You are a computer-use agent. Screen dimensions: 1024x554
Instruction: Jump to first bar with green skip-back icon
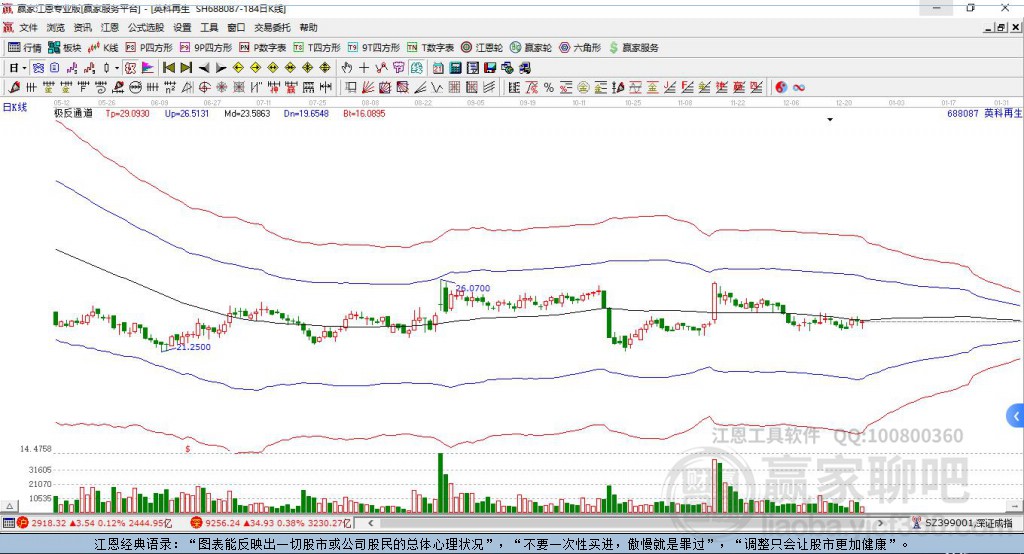tap(168, 68)
